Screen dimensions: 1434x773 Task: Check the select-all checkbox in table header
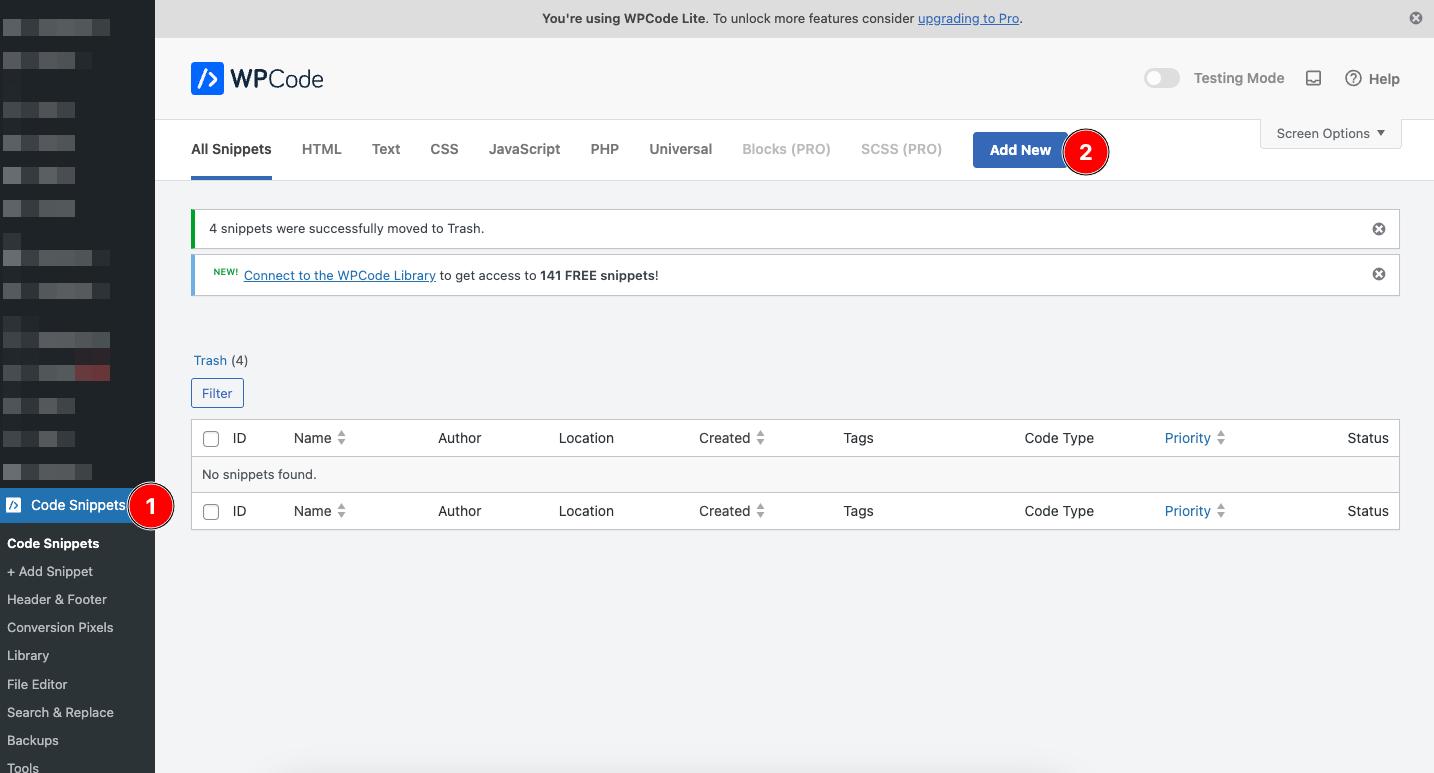click(x=211, y=439)
